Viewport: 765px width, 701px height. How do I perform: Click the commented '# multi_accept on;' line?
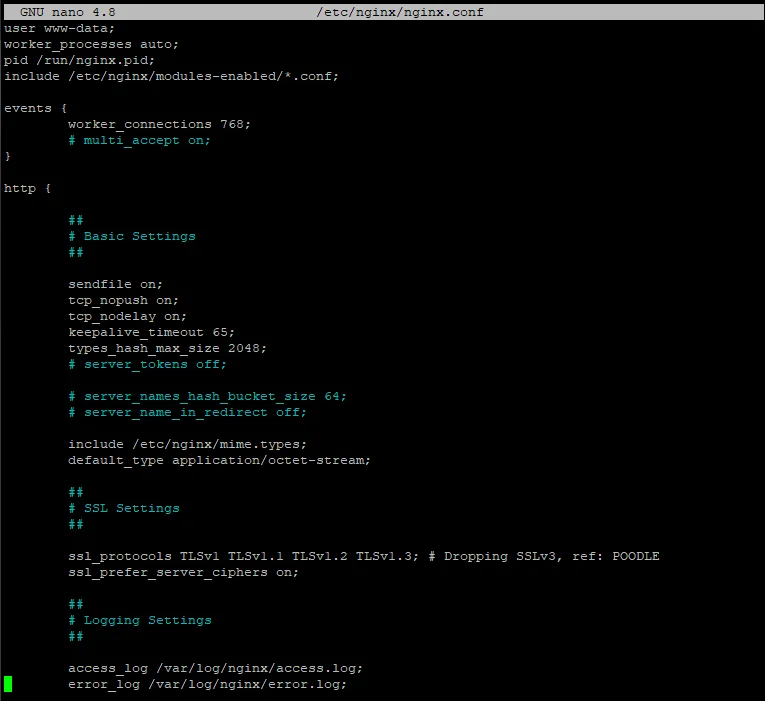point(139,140)
